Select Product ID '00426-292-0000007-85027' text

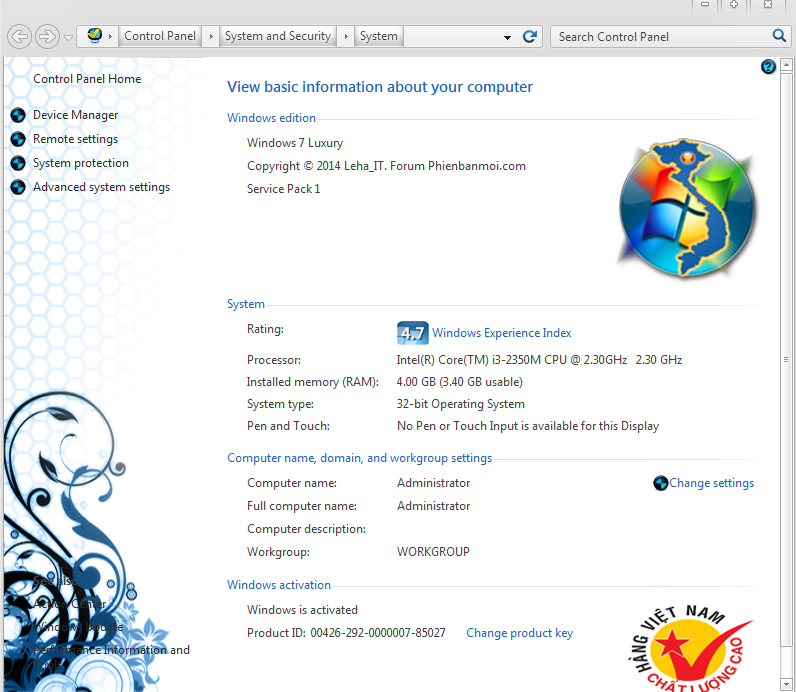click(x=378, y=633)
